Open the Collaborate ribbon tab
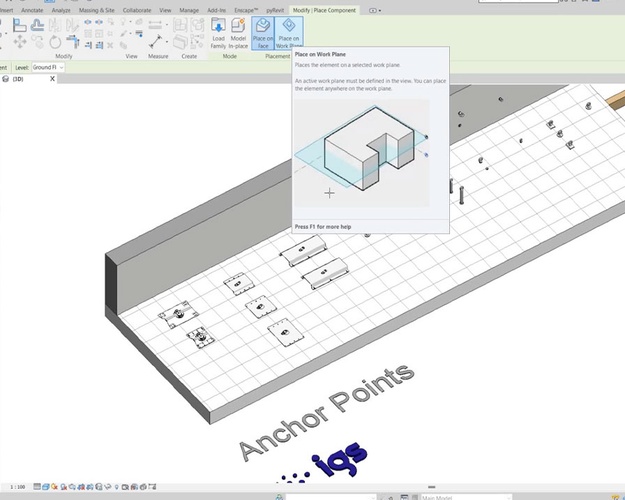Viewport: 625px width, 500px height. pyautogui.click(x=137, y=10)
